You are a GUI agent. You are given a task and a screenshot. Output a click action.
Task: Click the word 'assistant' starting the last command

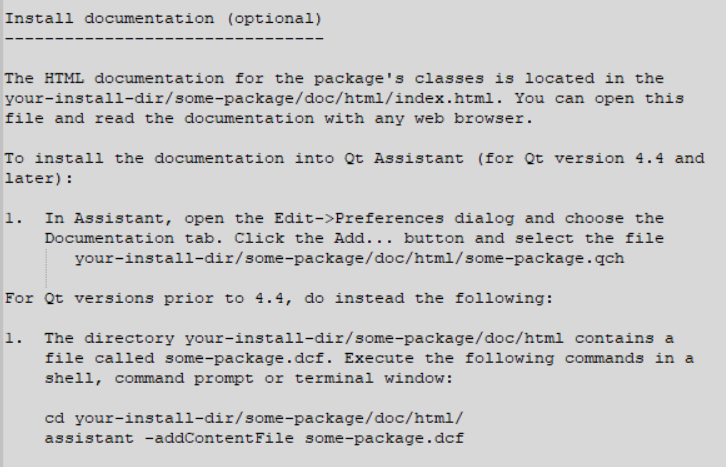click(x=89, y=438)
